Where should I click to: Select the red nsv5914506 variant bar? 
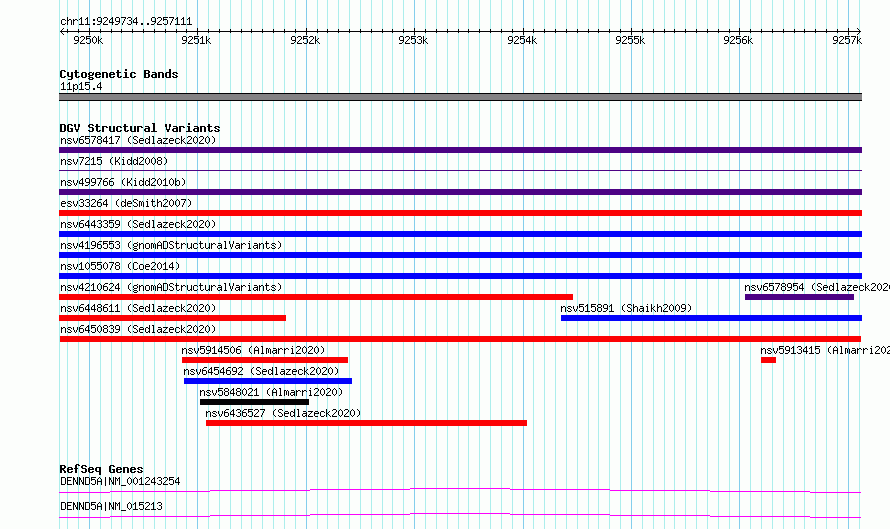[265, 360]
